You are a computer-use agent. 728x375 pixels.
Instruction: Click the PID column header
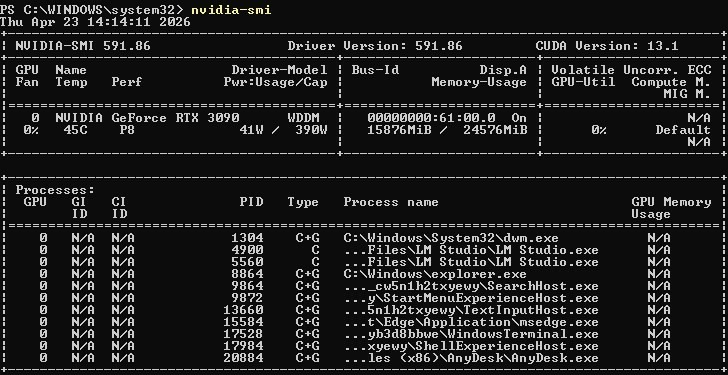click(x=251, y=202)
